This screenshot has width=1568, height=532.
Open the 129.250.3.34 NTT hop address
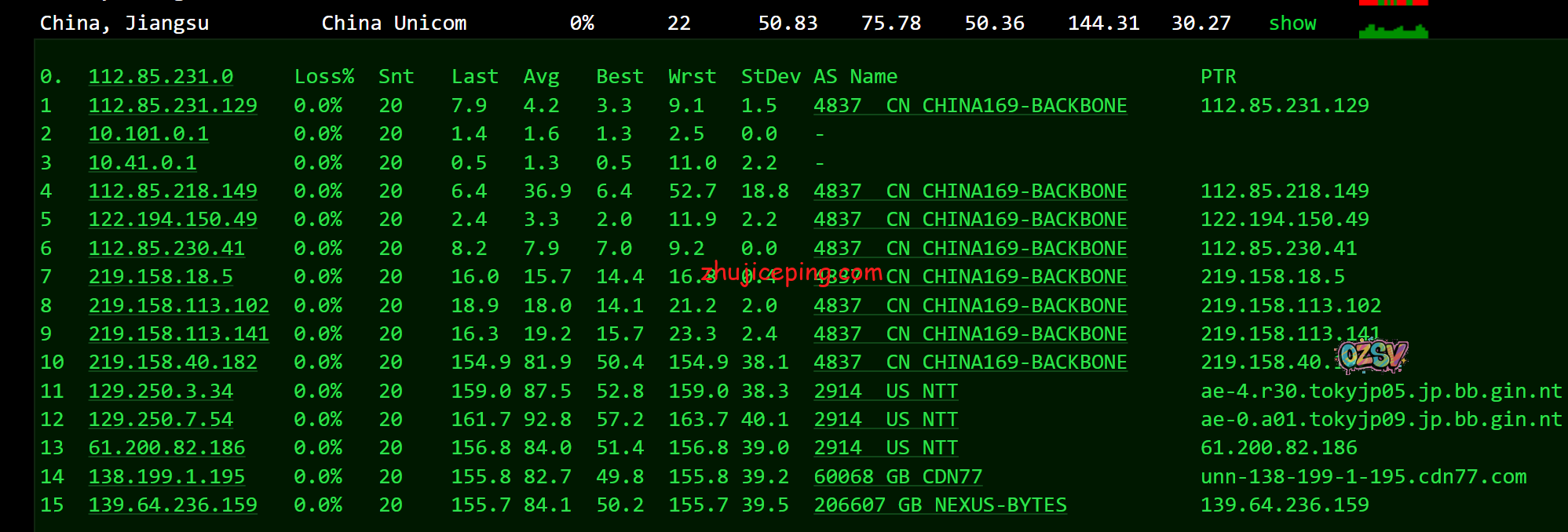tap(160, 391)
